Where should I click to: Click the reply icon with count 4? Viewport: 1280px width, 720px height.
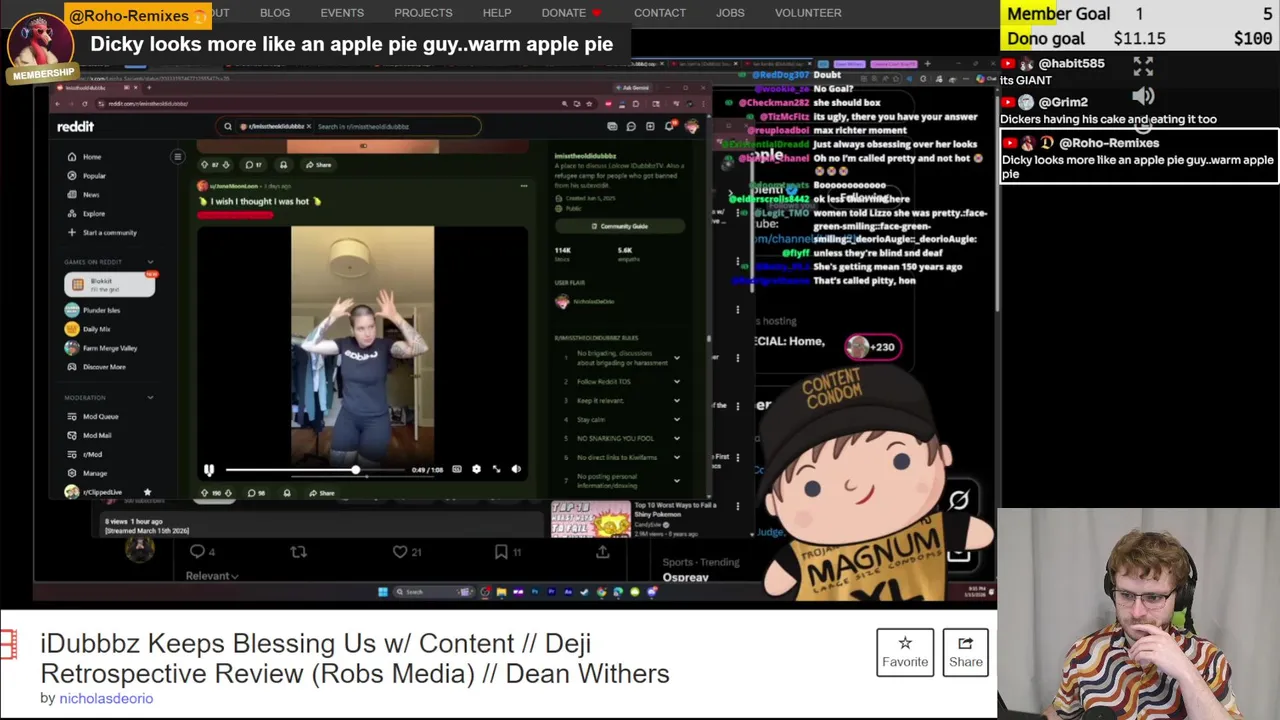click(202, 552)
